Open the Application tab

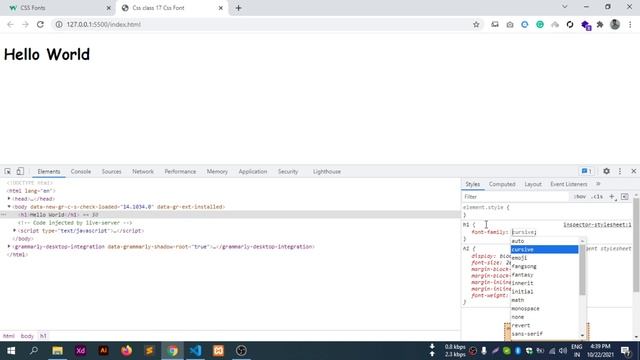pyautogui.click(x=253, y=172)
